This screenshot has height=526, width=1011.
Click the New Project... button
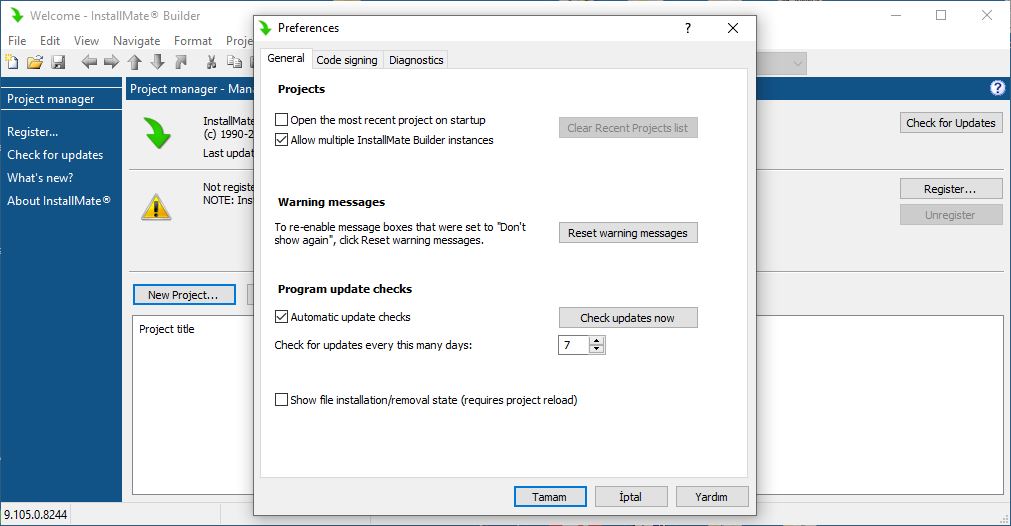point(184,295)
